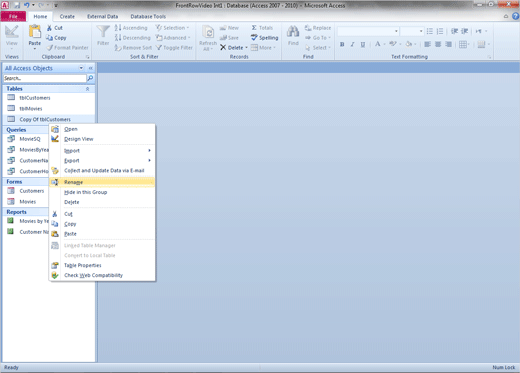
Task: Select Hide in this Group
Action: 102,192
